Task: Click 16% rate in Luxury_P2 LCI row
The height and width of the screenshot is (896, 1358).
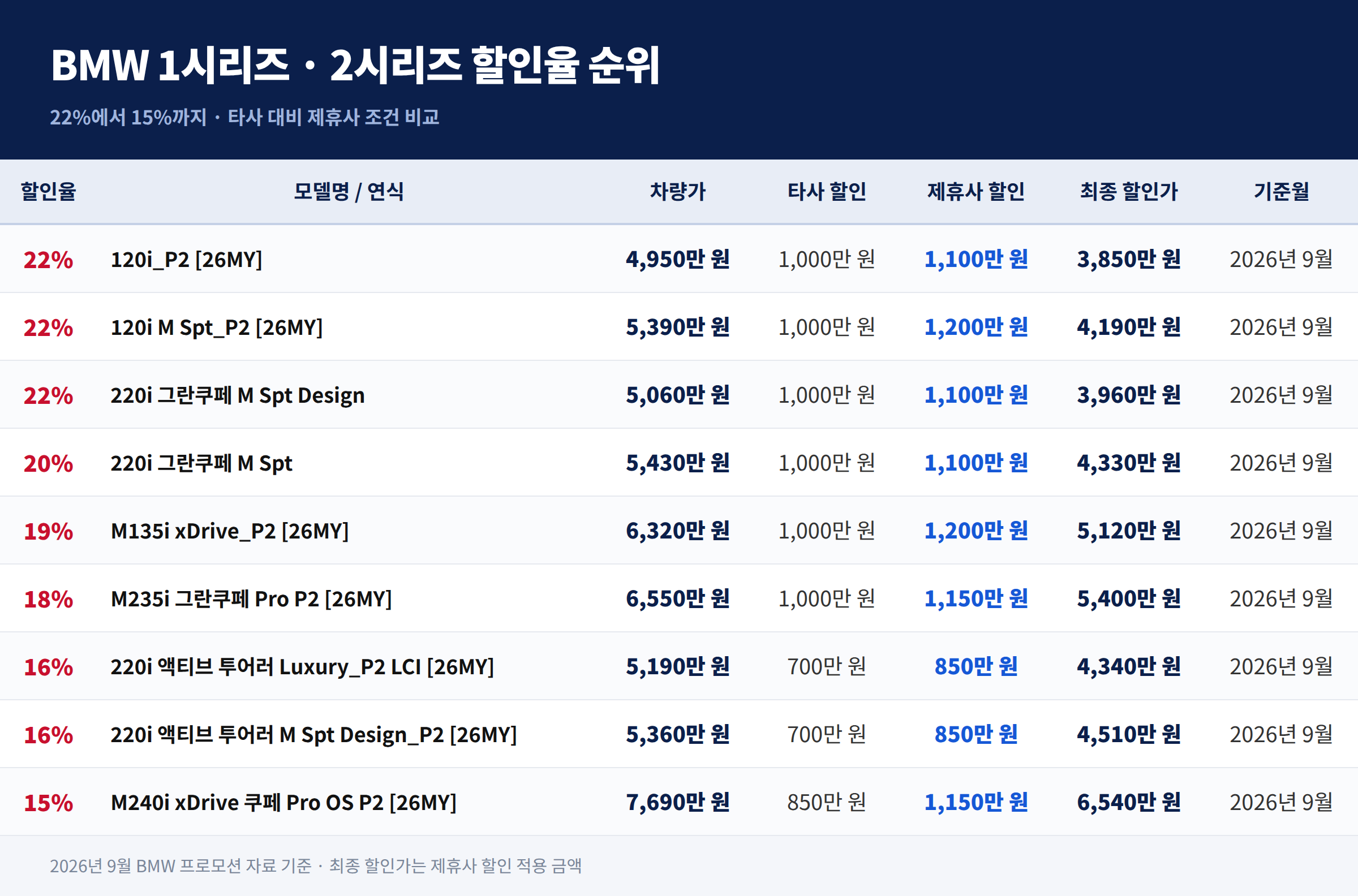Action: (x=49, y=667)
